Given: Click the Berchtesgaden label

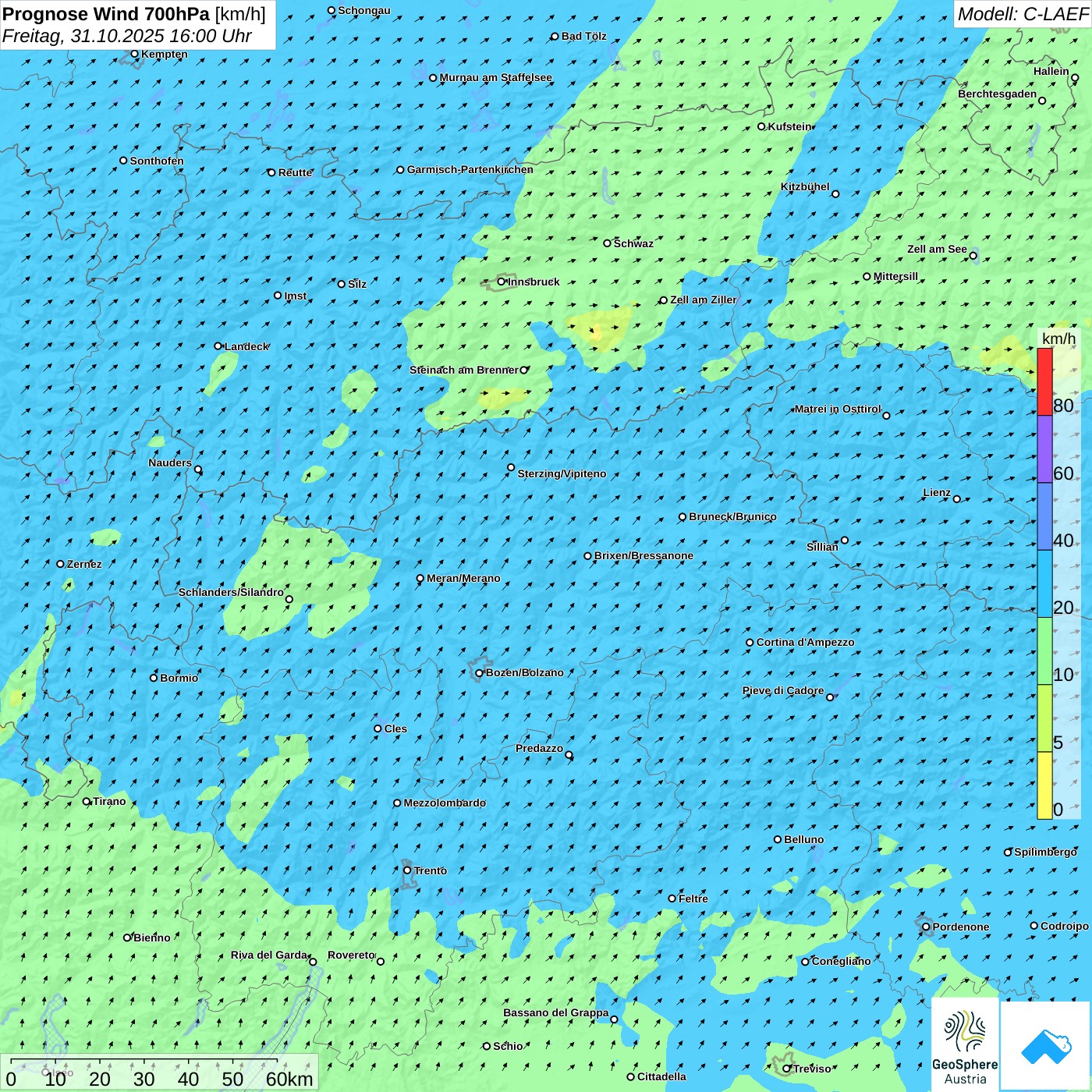Looking at the screenshot, I should (998, 94).
